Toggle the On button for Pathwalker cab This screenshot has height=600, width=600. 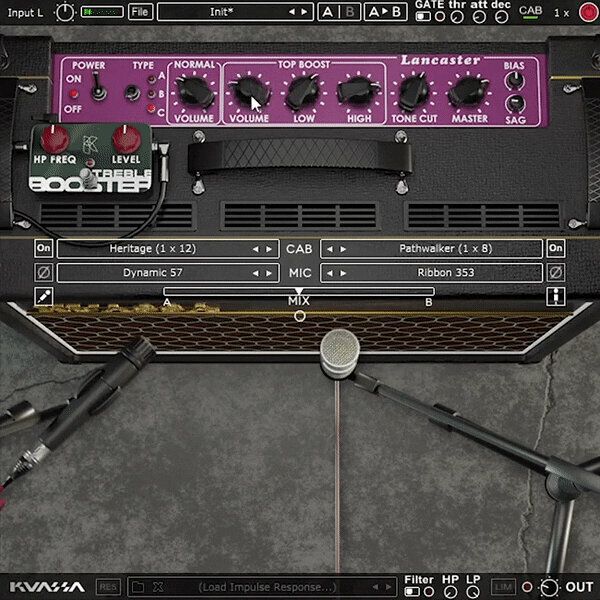[x=555, y=248]
